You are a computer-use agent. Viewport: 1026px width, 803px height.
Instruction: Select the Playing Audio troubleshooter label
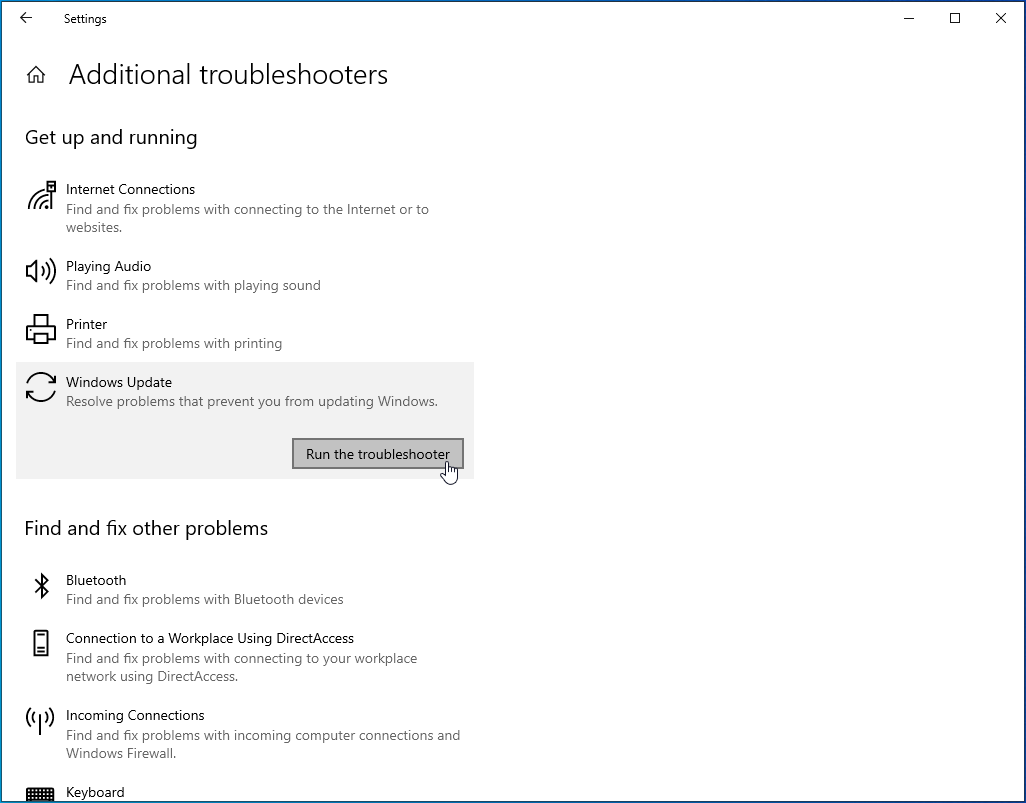(109, 266)
